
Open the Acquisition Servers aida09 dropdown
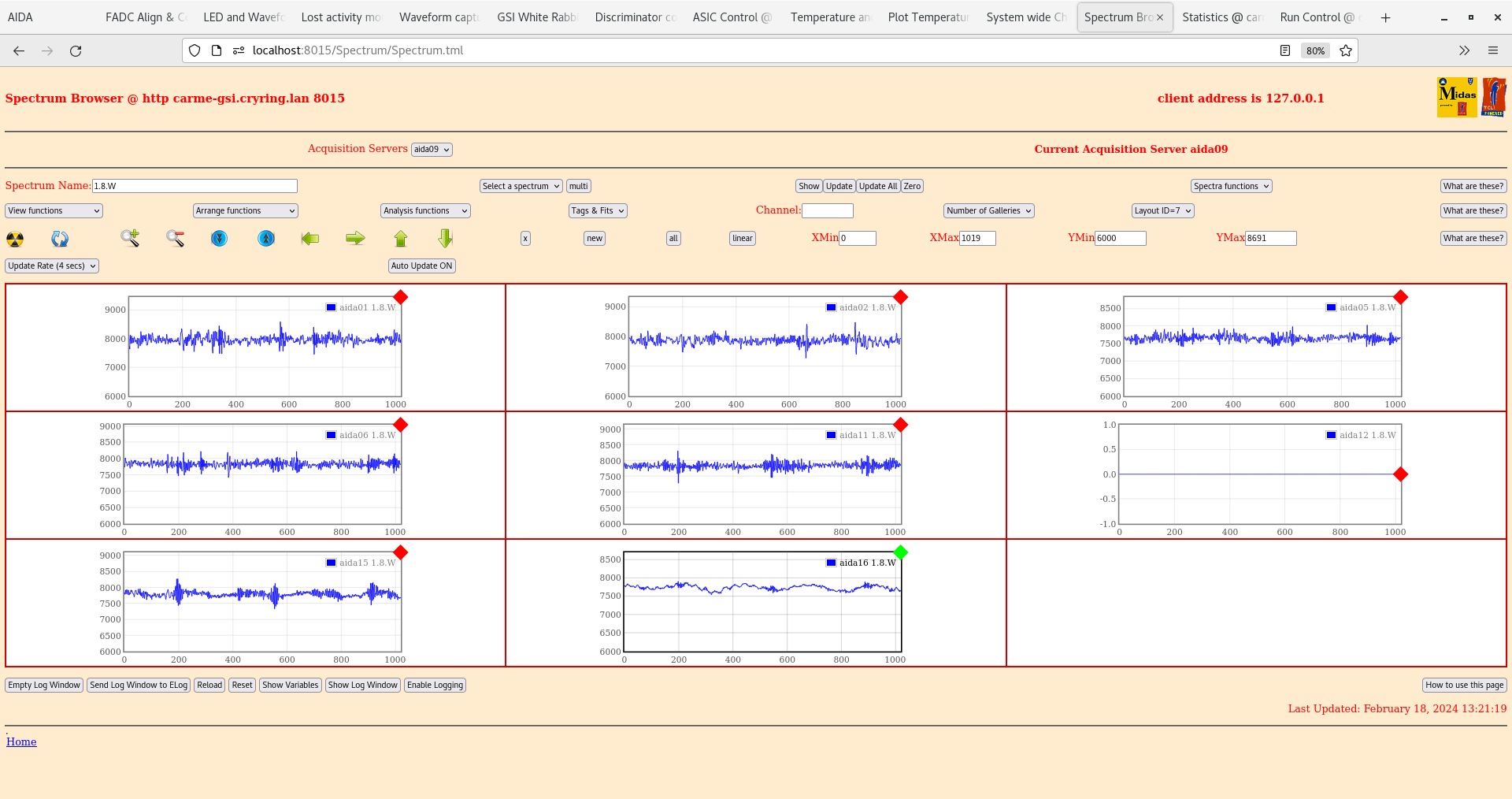pyautogui.click(x=432, y=149)
